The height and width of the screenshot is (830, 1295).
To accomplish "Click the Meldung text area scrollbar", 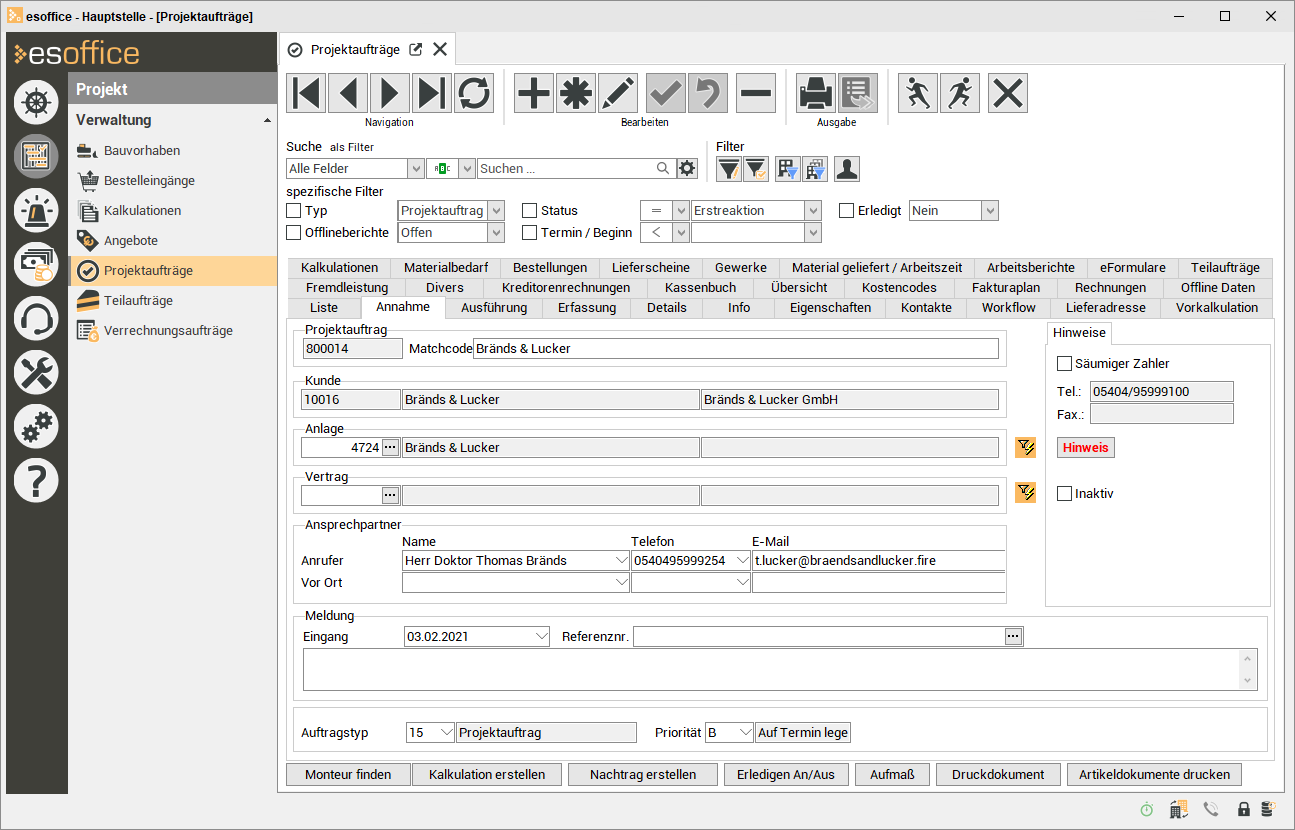I will pos(1246,669).
